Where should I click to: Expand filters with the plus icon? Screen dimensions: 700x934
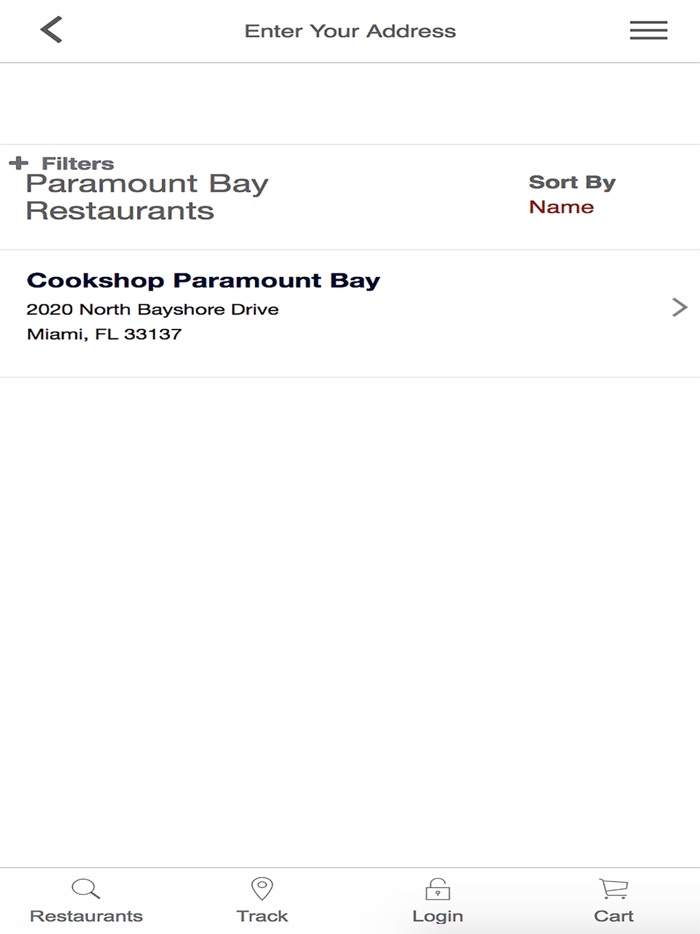(x=18, y=163)
